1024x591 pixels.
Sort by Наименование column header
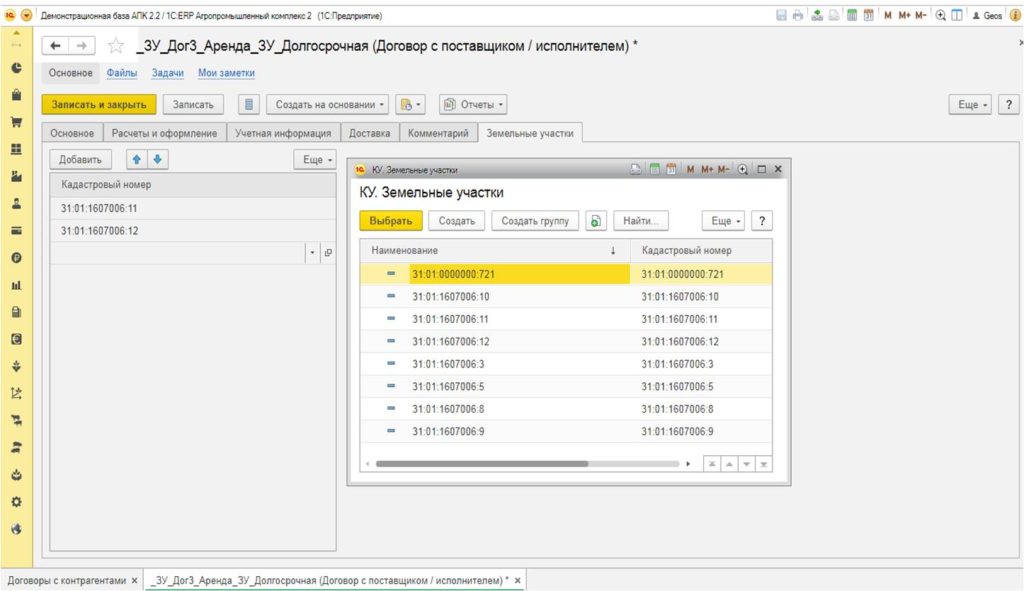point(494,250)
